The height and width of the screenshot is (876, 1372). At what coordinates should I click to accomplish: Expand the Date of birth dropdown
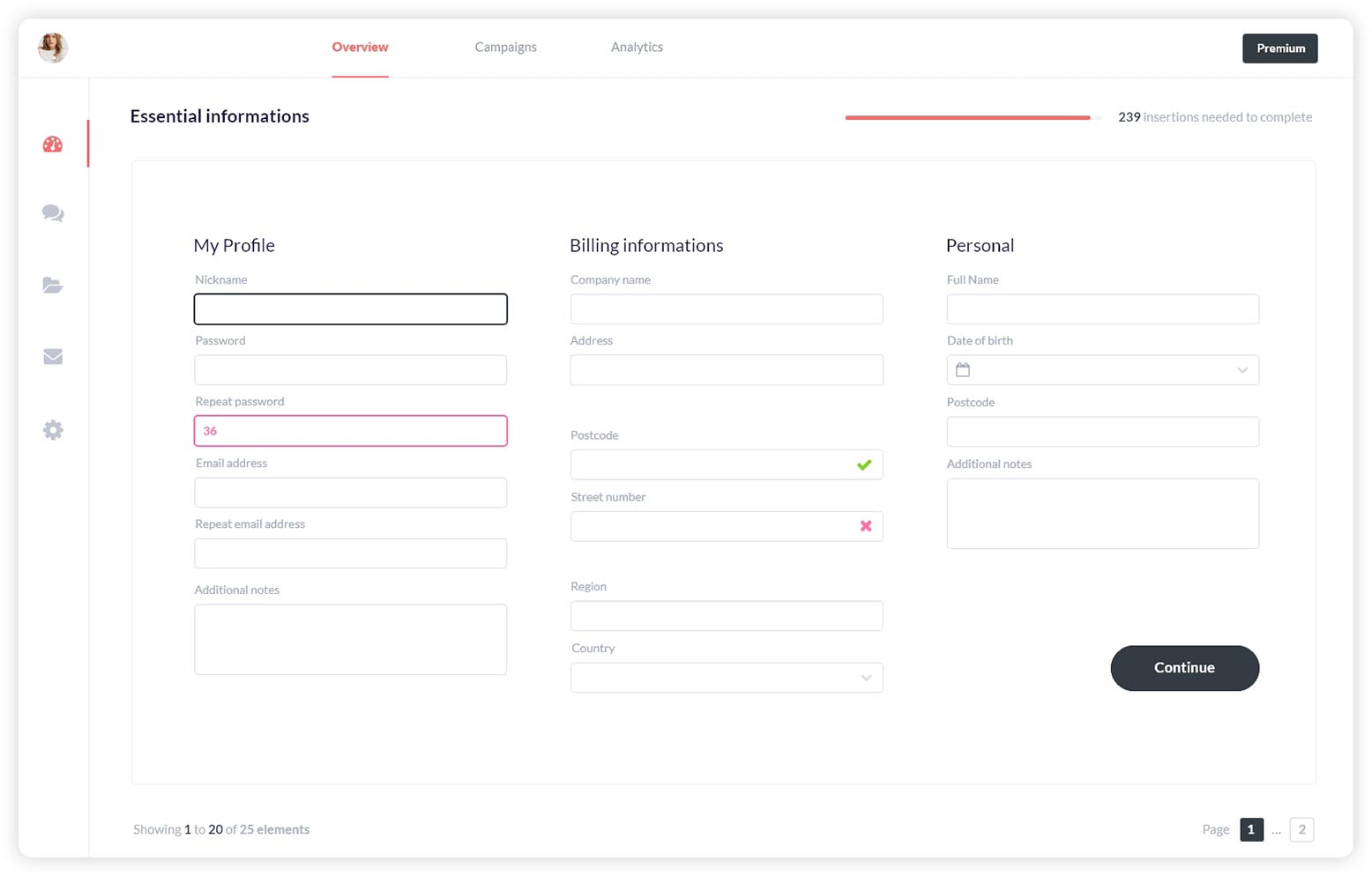coord(1242,370)
